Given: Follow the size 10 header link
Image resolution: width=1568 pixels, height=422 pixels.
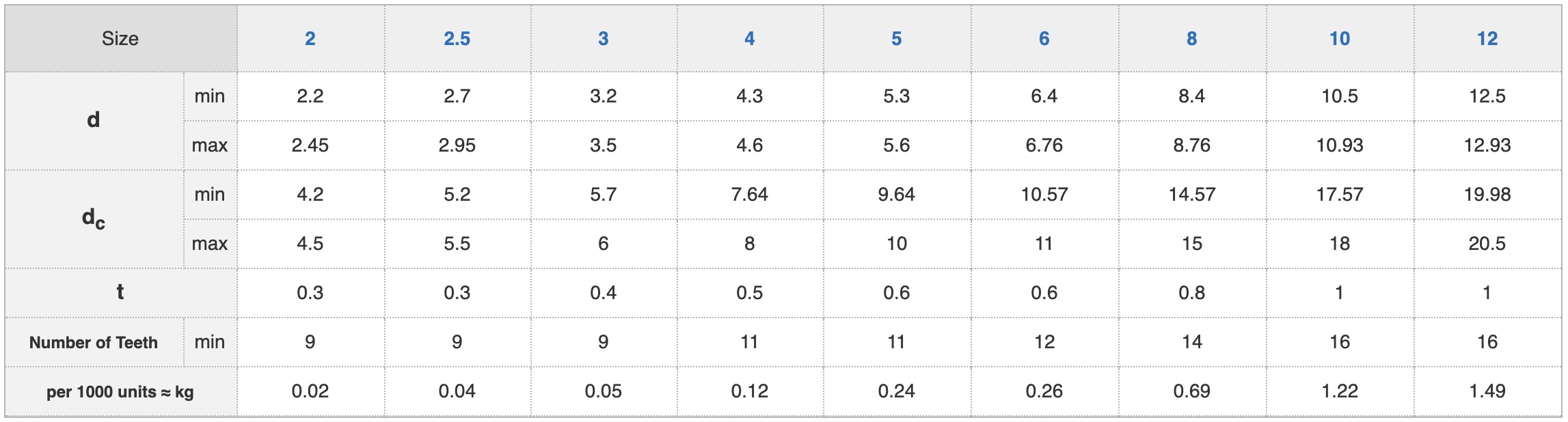Looking at the screenshot, I should coord(1340,39).
